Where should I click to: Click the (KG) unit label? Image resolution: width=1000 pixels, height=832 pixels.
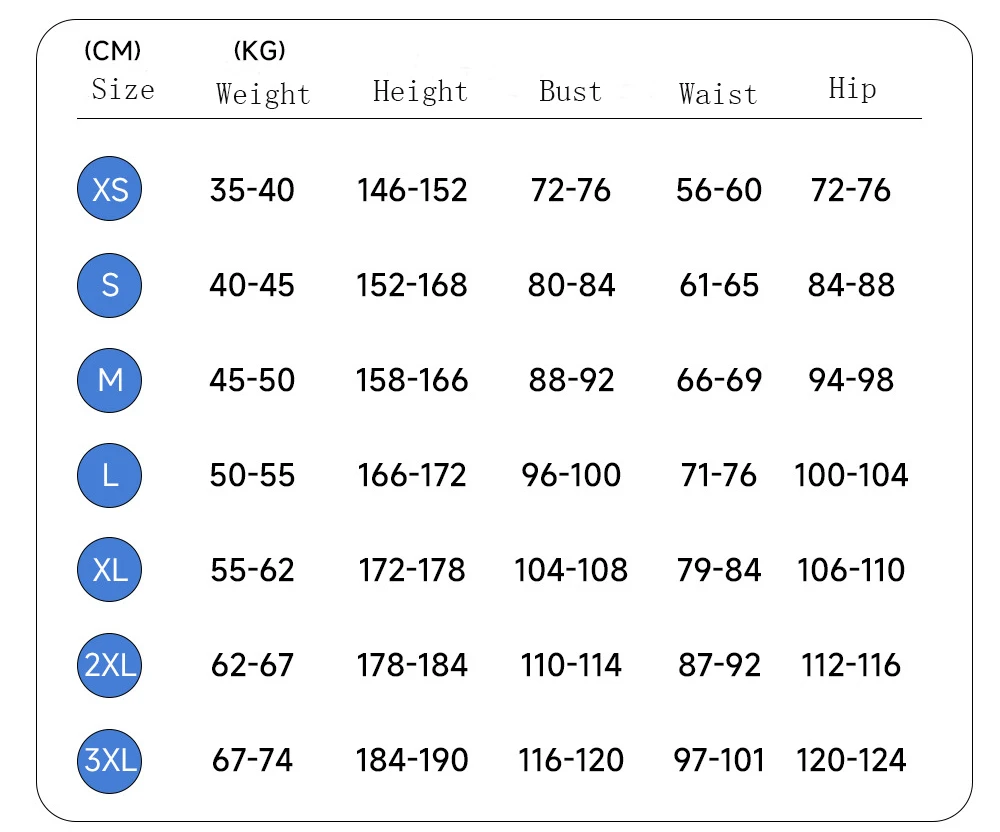point(259,50)
